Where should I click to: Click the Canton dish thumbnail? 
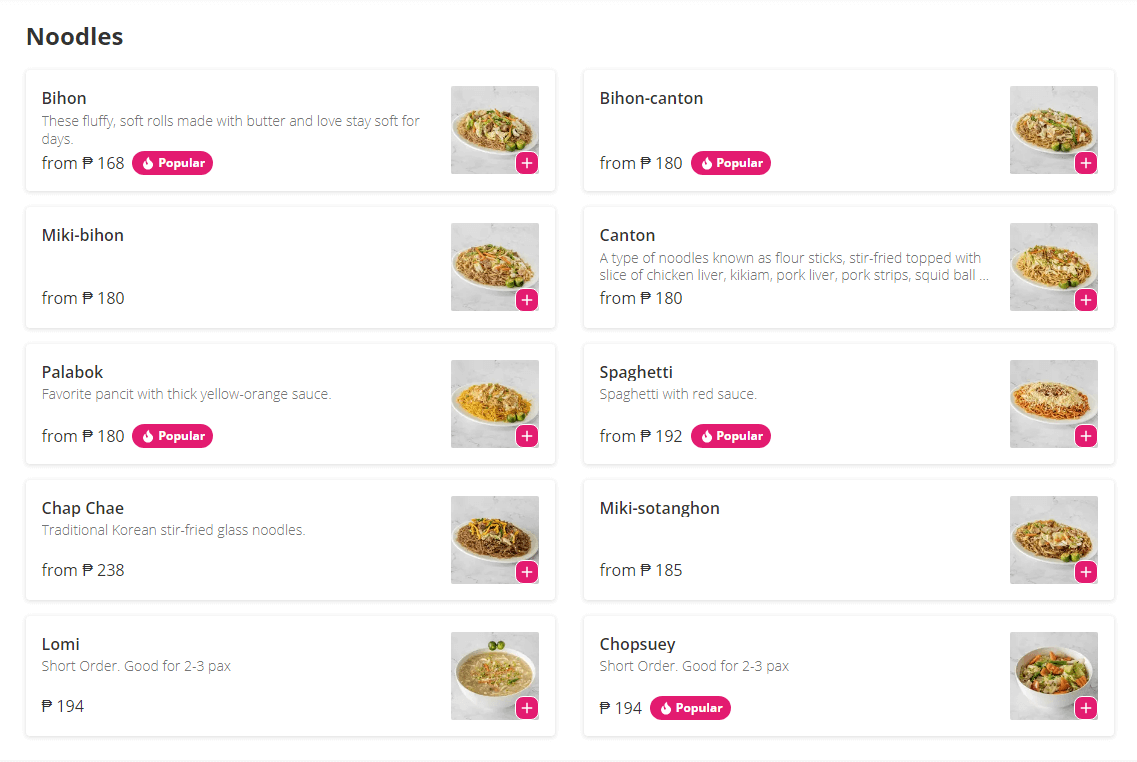coord(1053,267)
